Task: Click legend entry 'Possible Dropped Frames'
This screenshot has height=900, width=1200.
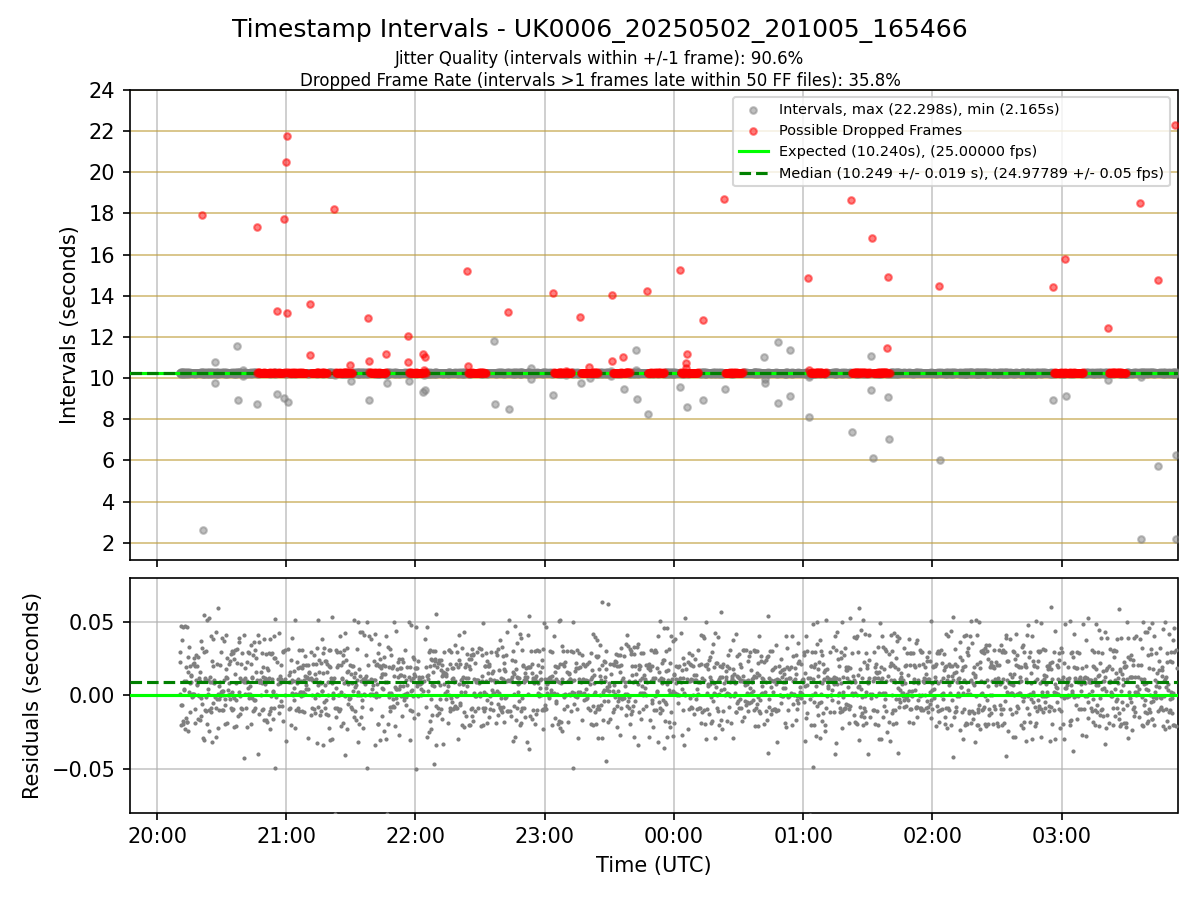Action: [870, 130]
